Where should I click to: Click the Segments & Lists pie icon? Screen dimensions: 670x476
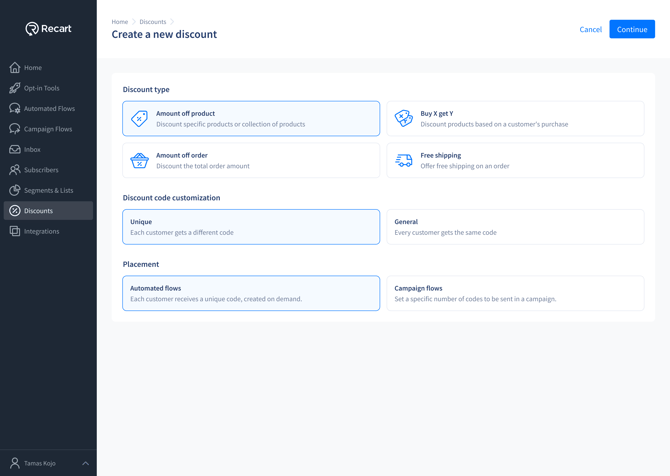[15, 190]
